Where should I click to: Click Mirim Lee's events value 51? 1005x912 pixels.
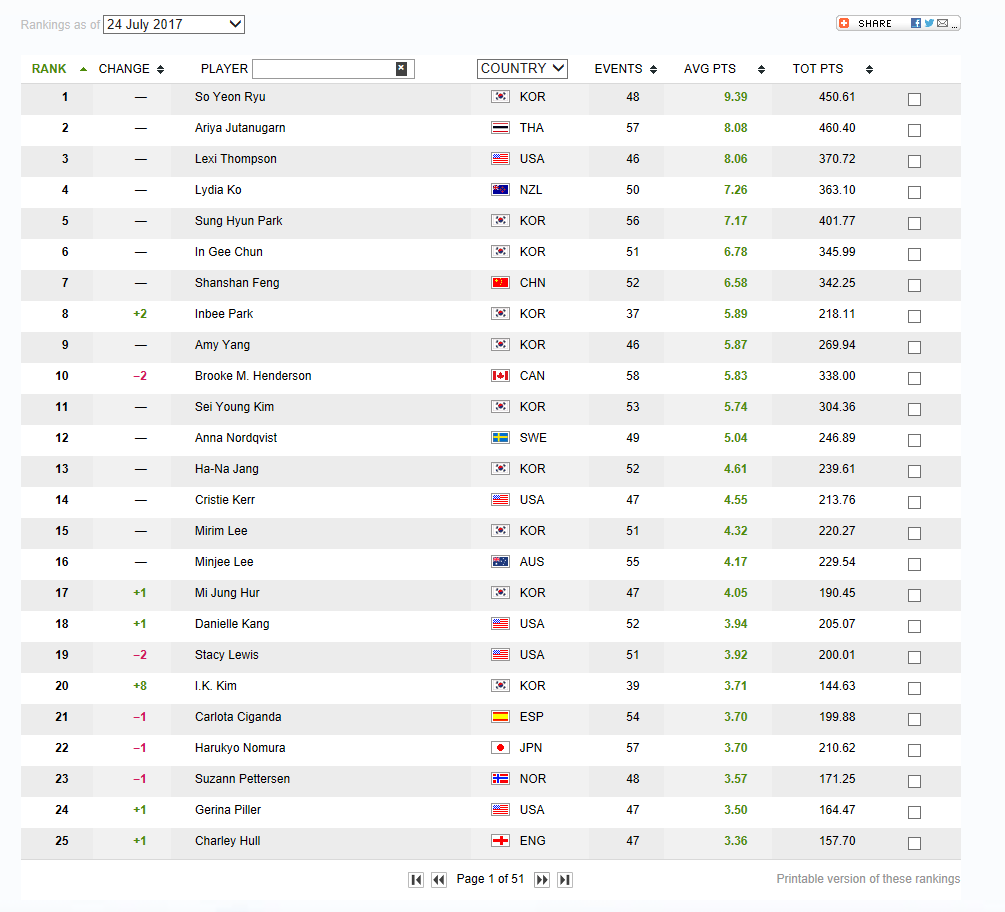(x=633, y=531)
